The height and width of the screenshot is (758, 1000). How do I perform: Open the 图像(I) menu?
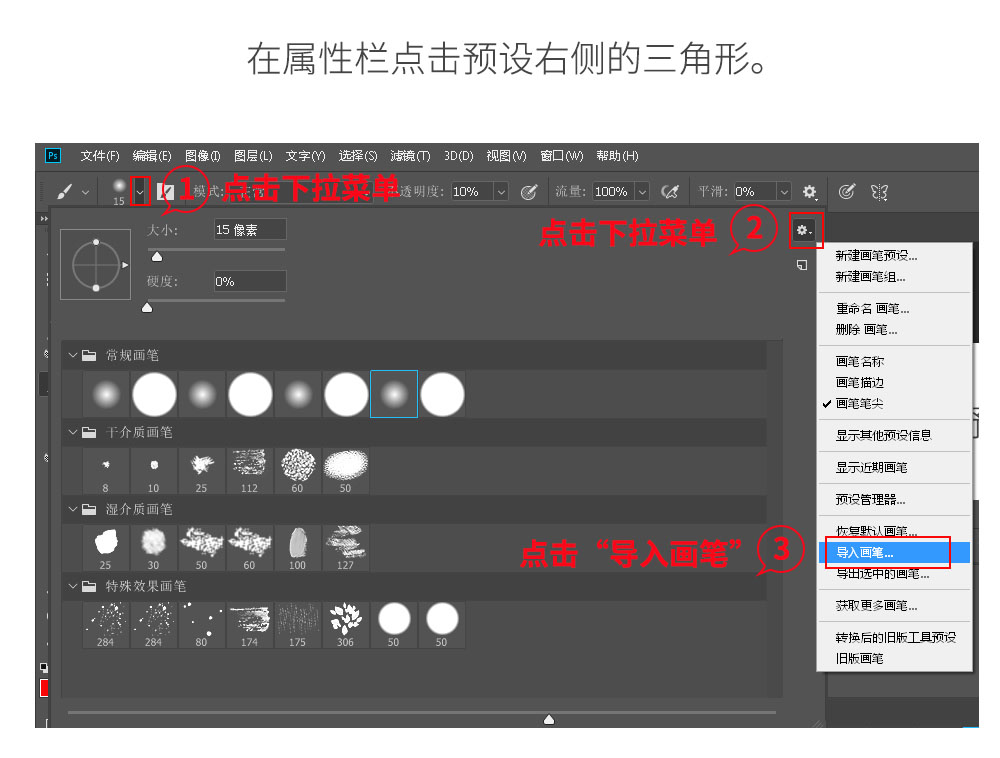(203, 156)
